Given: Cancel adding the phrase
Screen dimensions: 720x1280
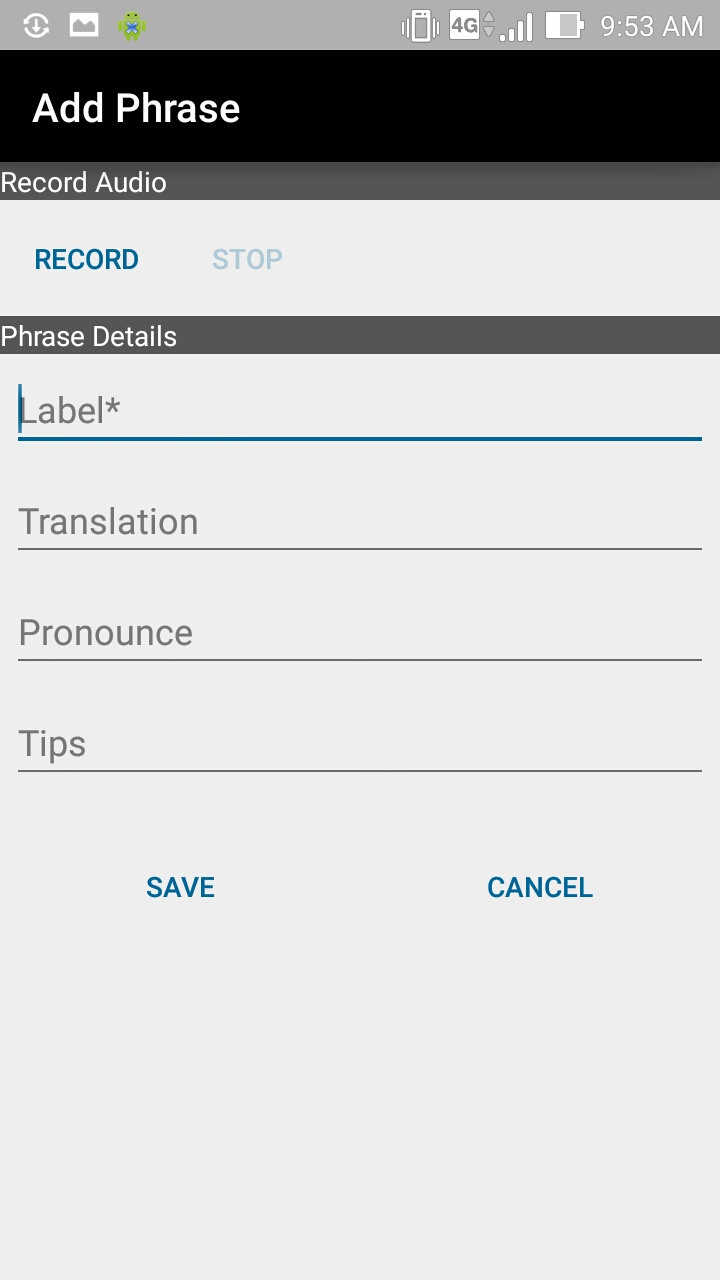Looking at the screenshot, I should tap(540, 887).
